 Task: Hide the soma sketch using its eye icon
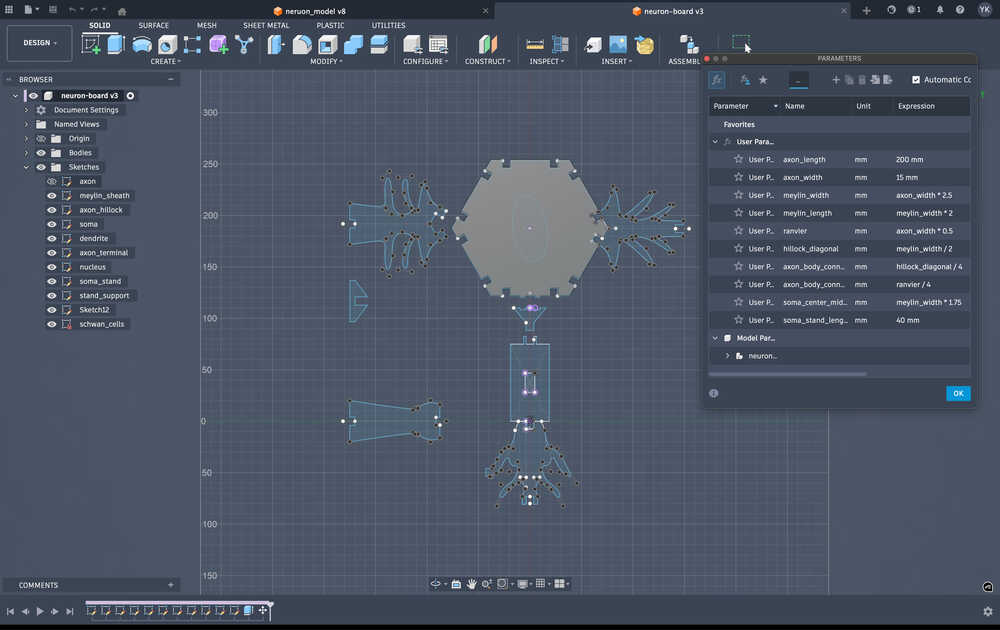[x=52, y=224]
